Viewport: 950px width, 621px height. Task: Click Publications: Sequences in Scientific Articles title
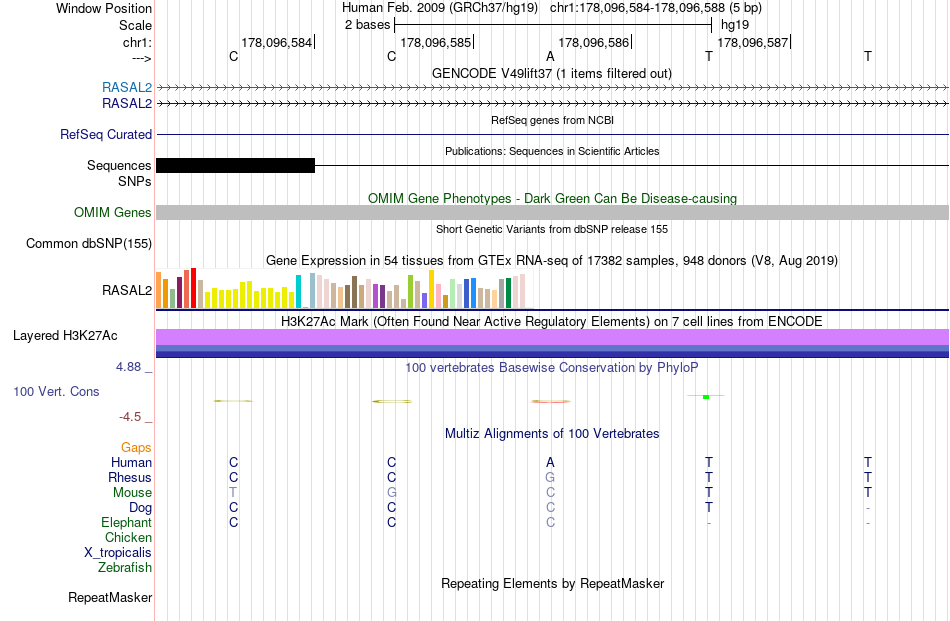pyautogui.click(x=552, y=151)
